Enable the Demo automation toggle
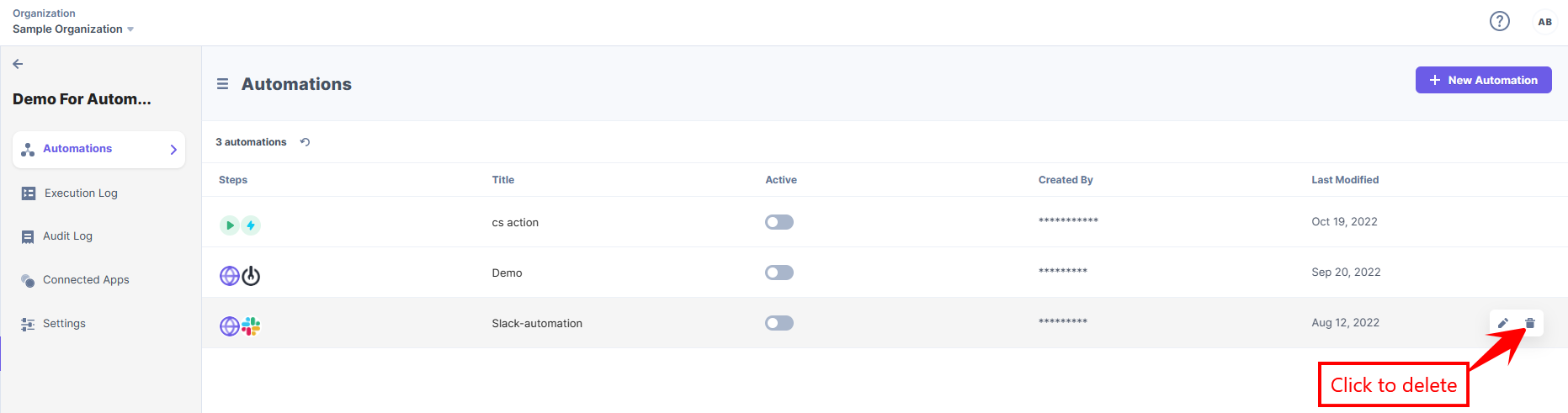The image size is (1568, 413). click(779, 273)
